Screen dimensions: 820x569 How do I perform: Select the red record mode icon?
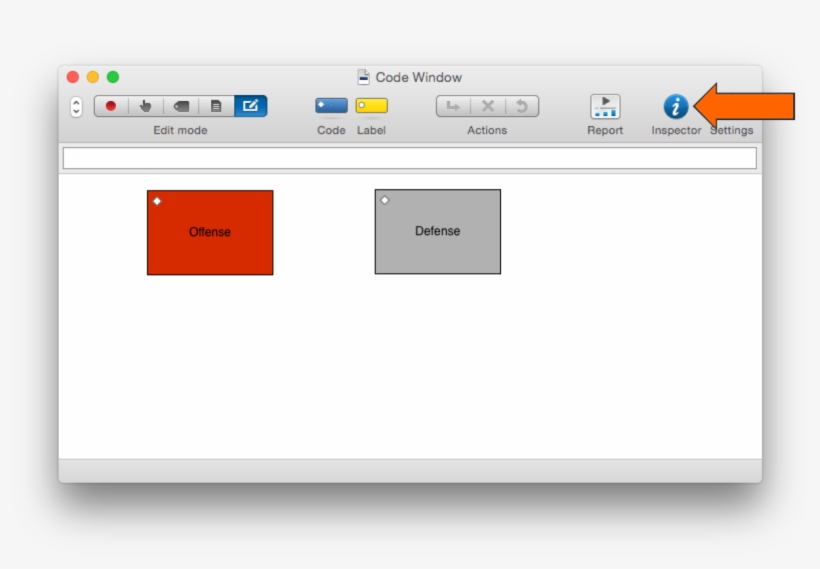point(111,106)
